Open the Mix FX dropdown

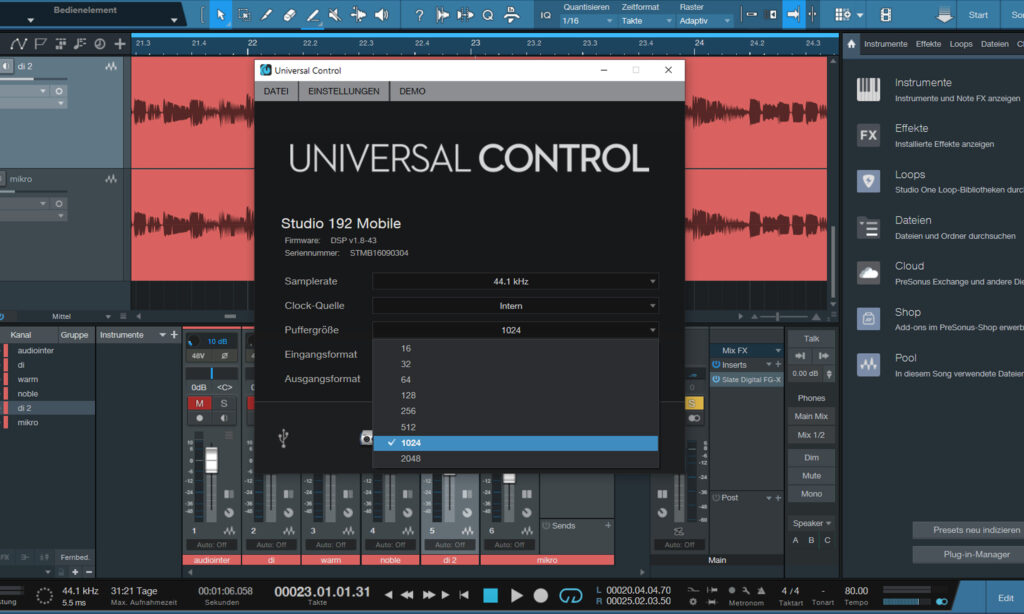pyautogui.click(x=746, y=350)
